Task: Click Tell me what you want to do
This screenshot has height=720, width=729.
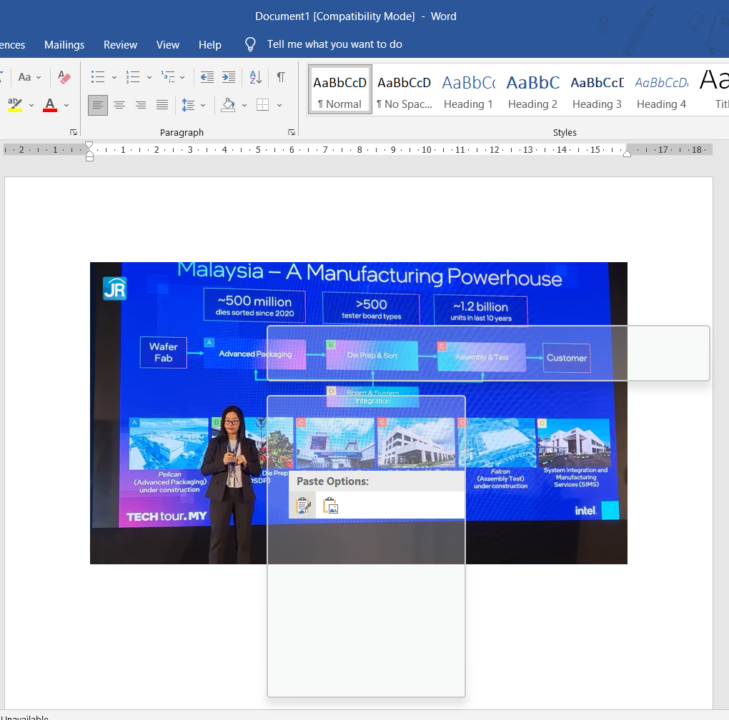Action: click(334, 45)
